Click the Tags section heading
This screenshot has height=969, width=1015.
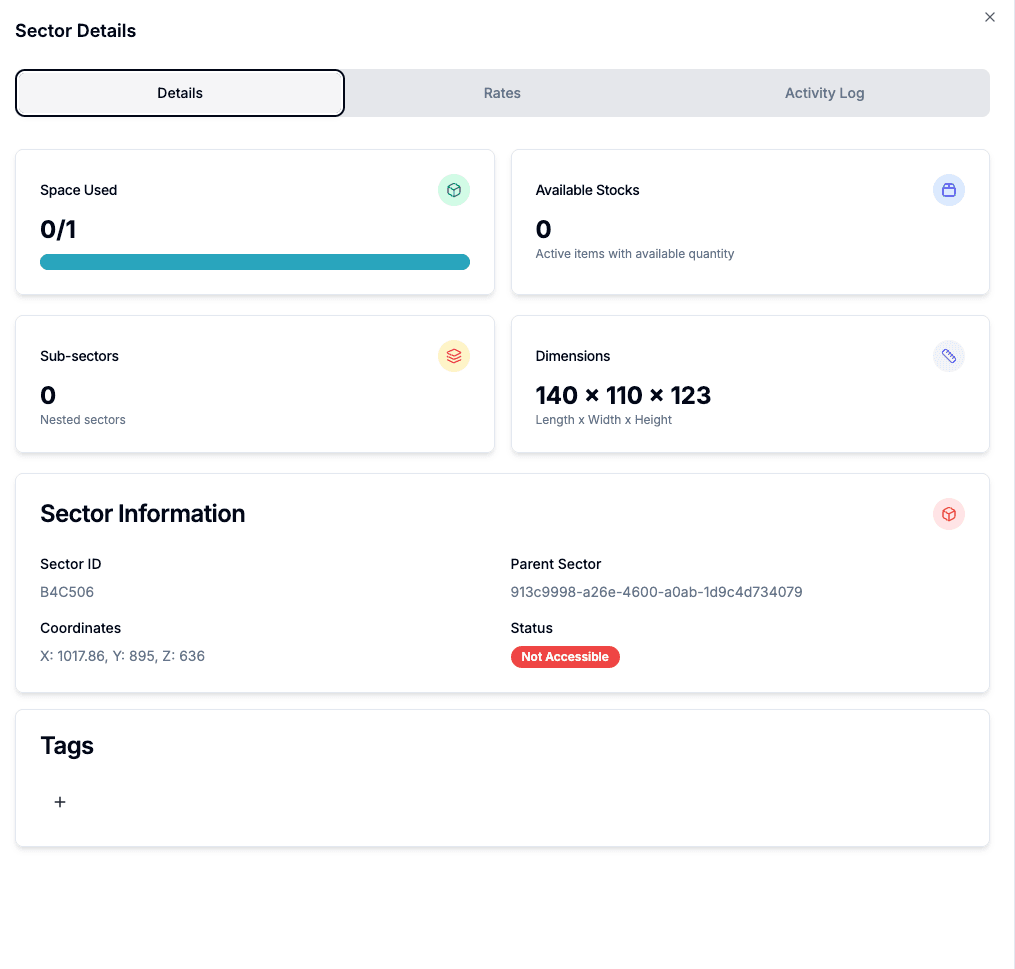pos(67,746)
